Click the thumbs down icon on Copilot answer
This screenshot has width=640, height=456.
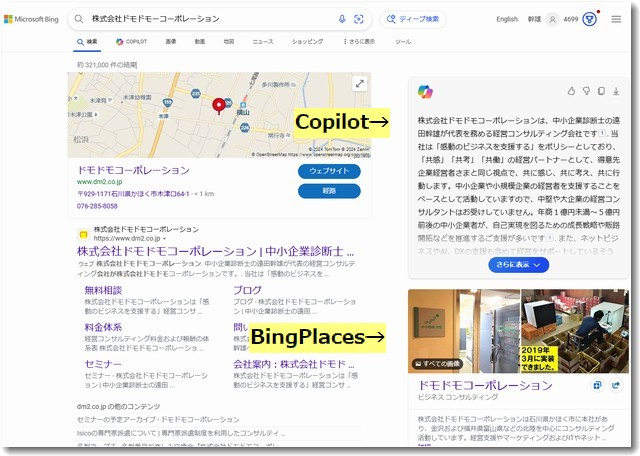tap(586, 91)
